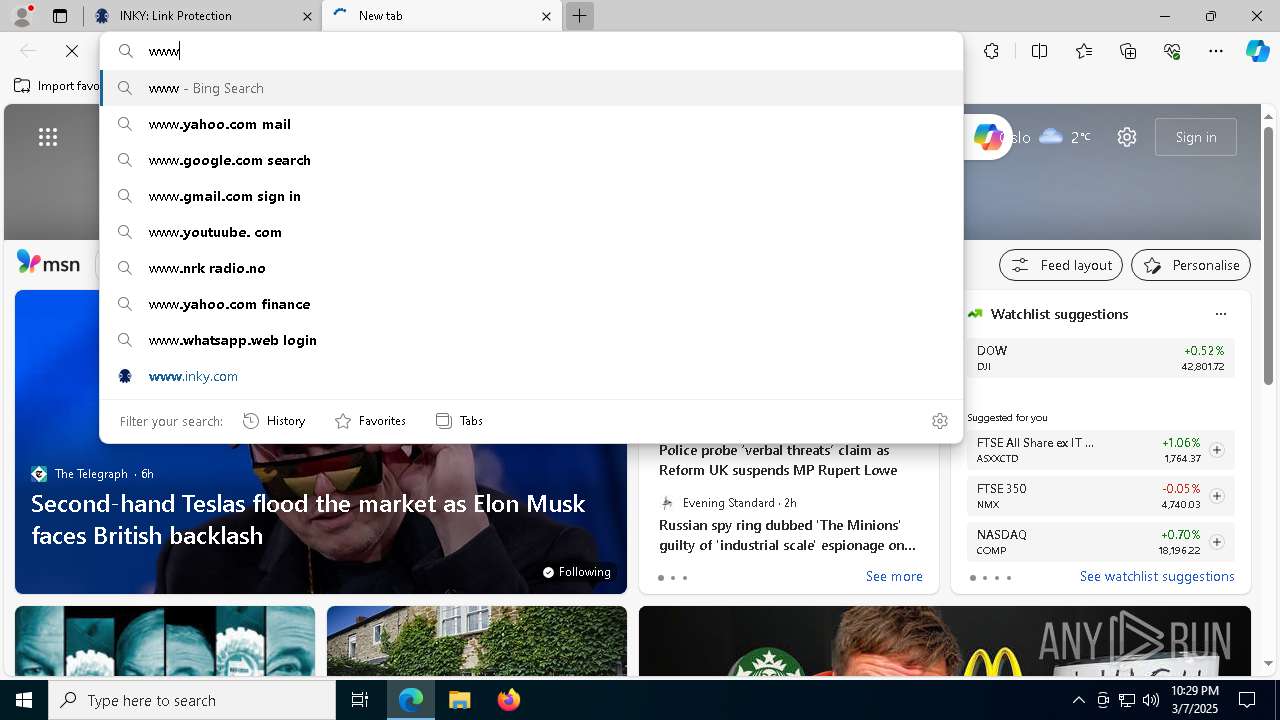Open the Import favorites bookmark item
This screenshot has width=1280, height=720.
(x=56, y=86)
